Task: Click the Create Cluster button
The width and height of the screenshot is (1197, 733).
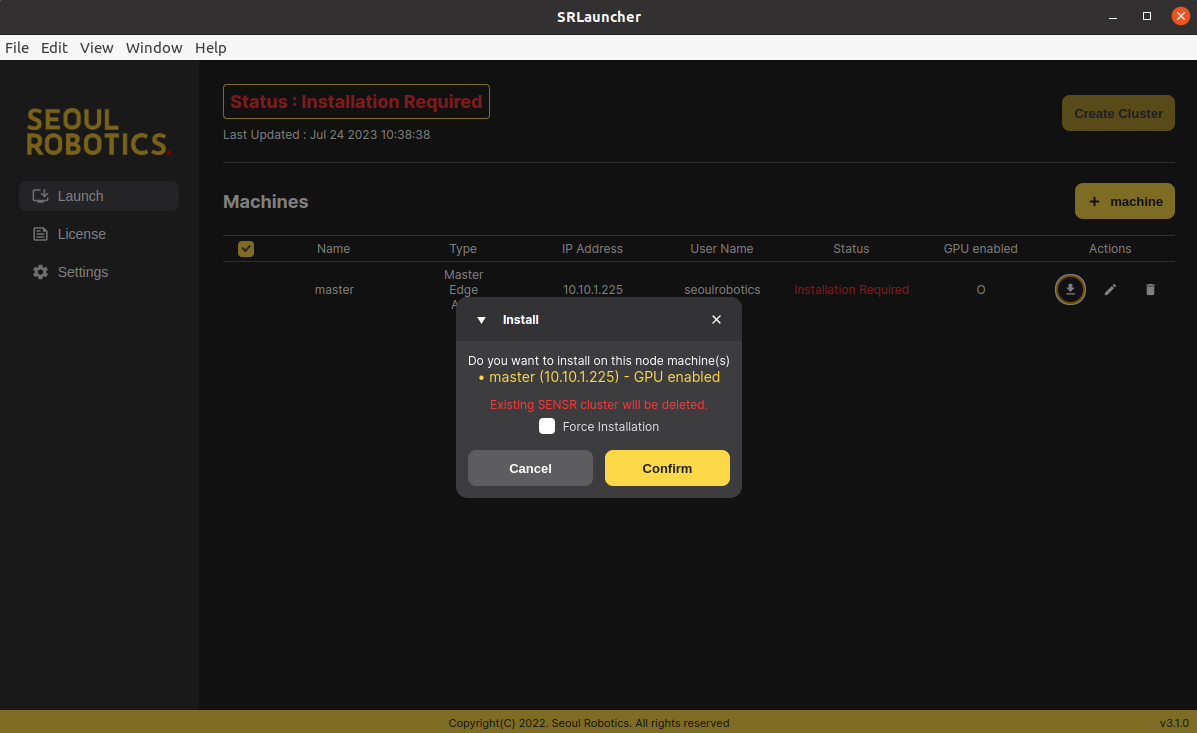Action: pyautogui.click(x=1118, y=113)
